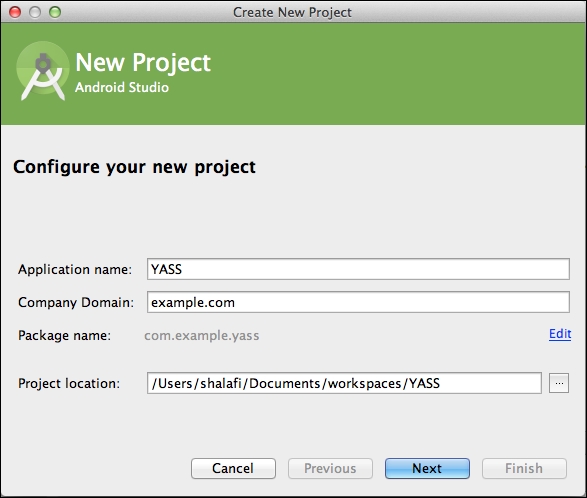Click the Android Studio subtitle text
Screen dimensions: 587x498
tap(122, 87)
